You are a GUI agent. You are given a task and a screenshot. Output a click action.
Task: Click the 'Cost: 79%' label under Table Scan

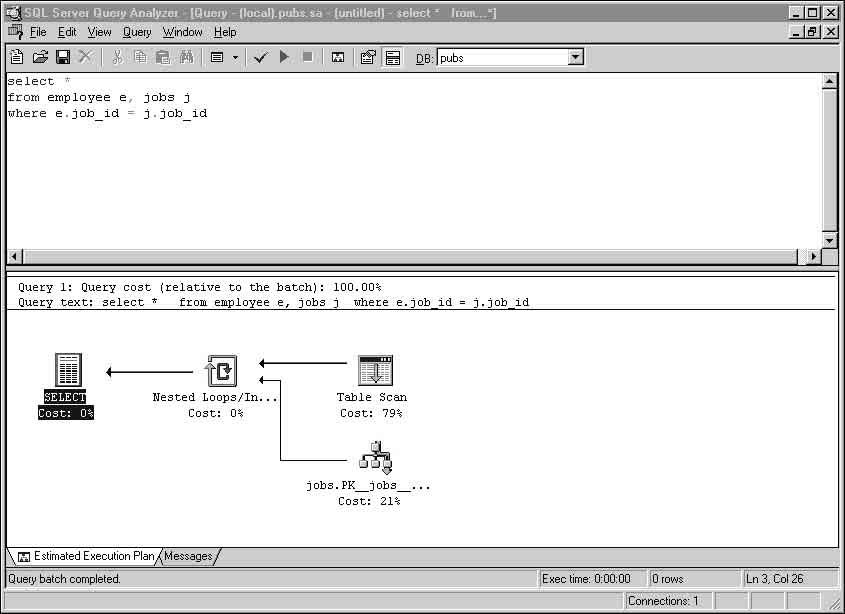(371, 413)
